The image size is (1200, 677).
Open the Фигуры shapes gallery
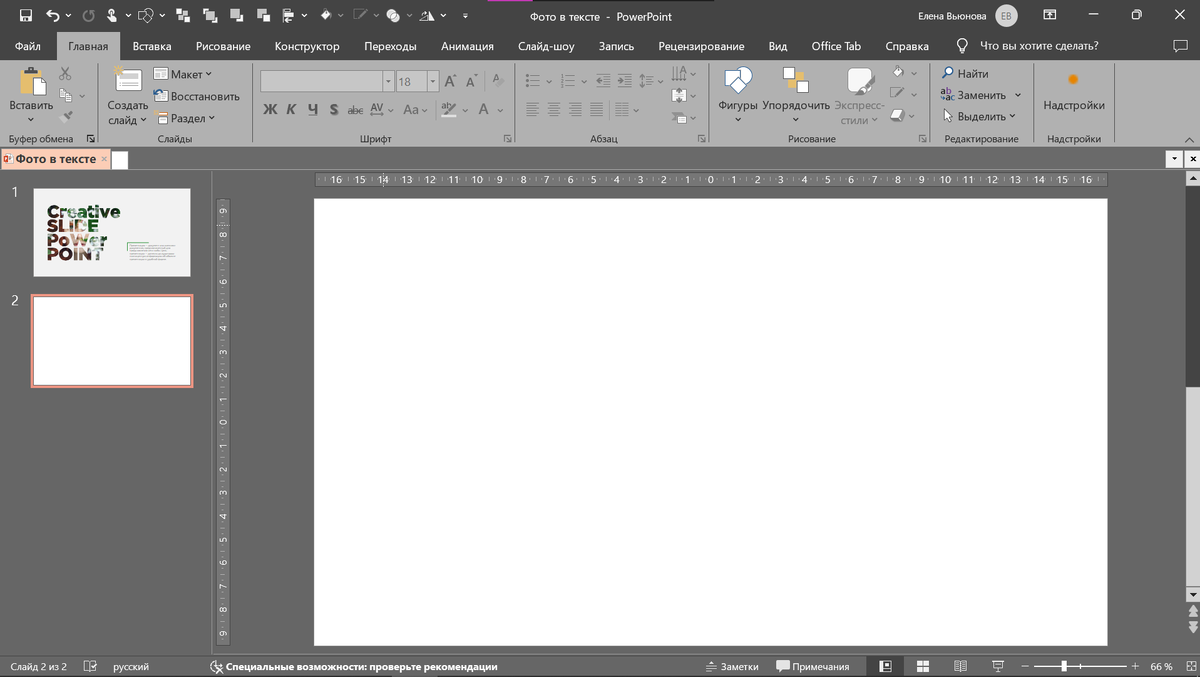(737, 82)
